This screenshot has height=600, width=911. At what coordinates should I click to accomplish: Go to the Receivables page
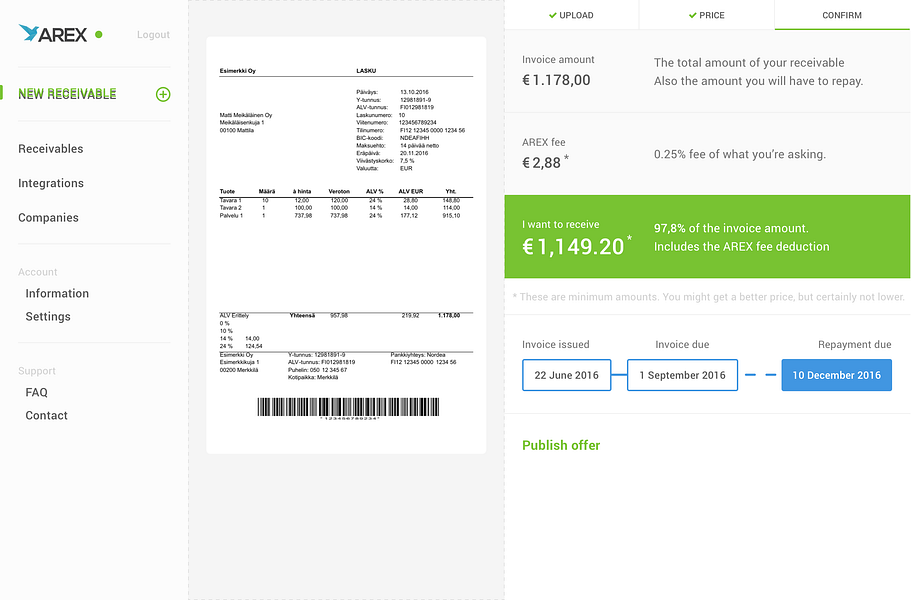(51, 149)
